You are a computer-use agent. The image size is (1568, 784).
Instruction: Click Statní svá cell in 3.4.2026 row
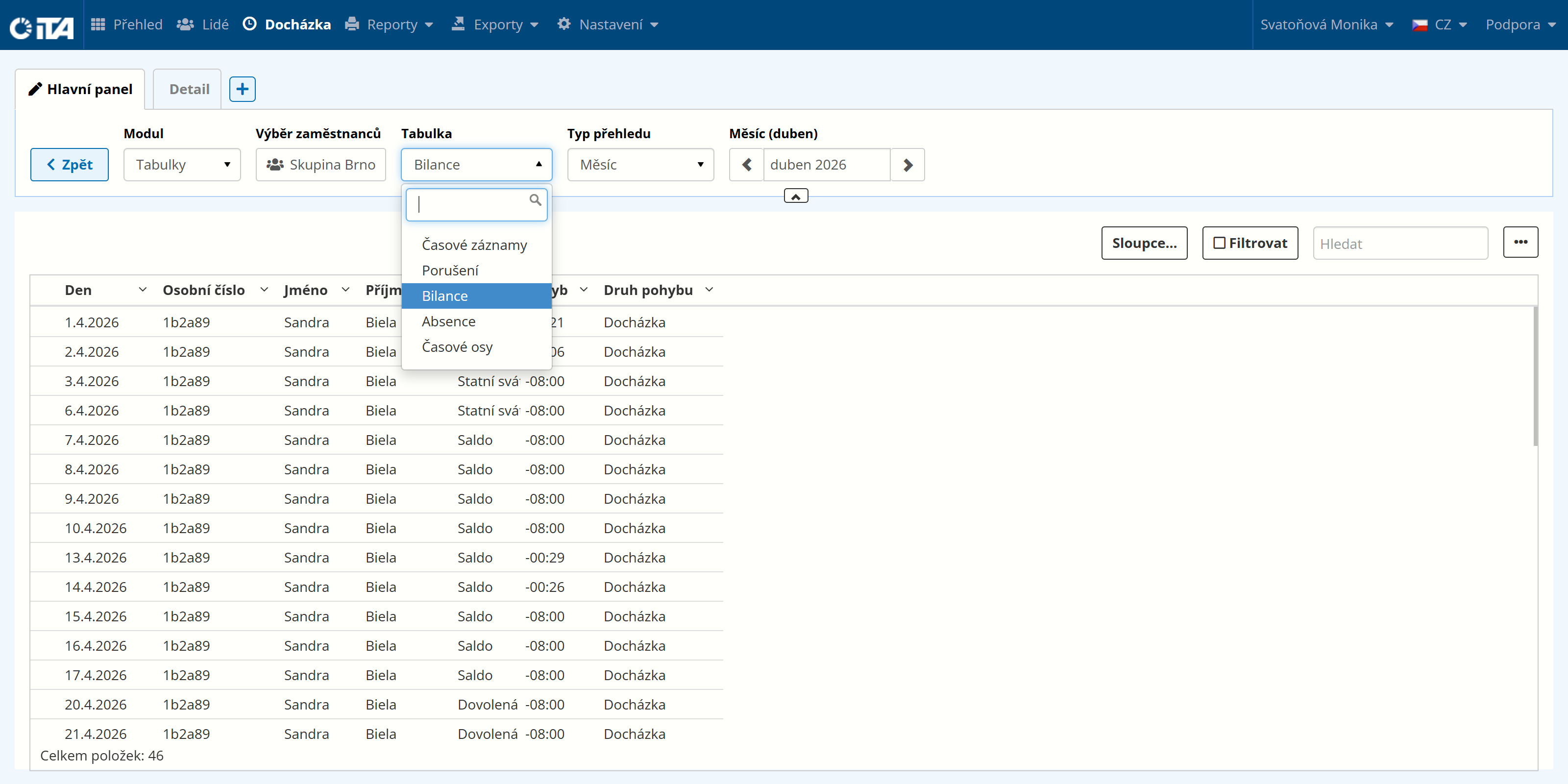point(489,381)
